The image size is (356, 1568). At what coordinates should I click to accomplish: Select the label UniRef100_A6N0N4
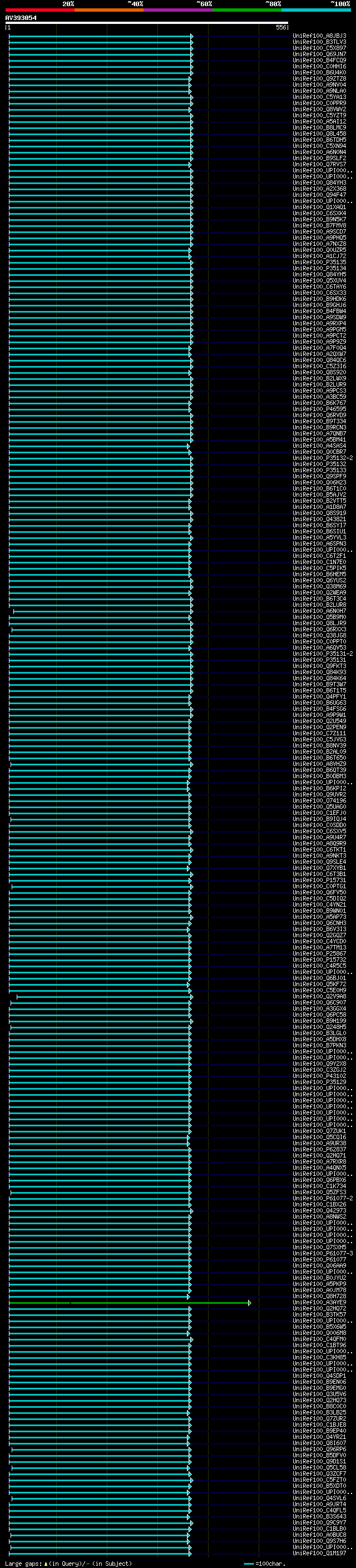click(319, 152)
